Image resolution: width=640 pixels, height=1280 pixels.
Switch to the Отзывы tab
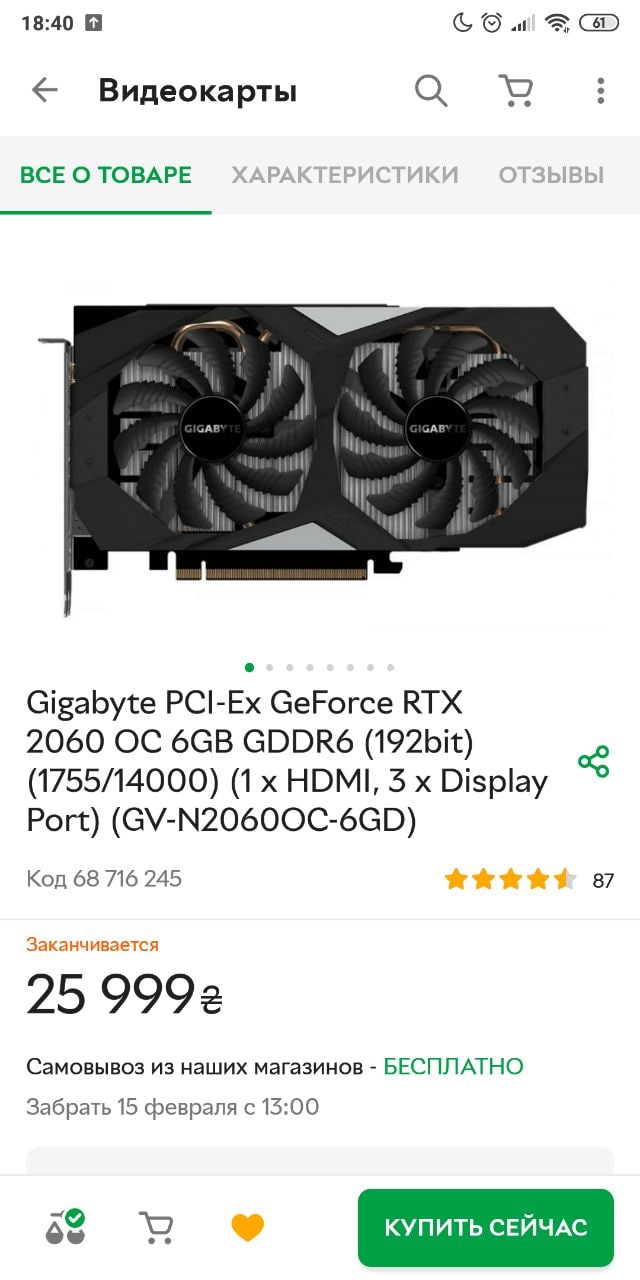pos(552,175)
